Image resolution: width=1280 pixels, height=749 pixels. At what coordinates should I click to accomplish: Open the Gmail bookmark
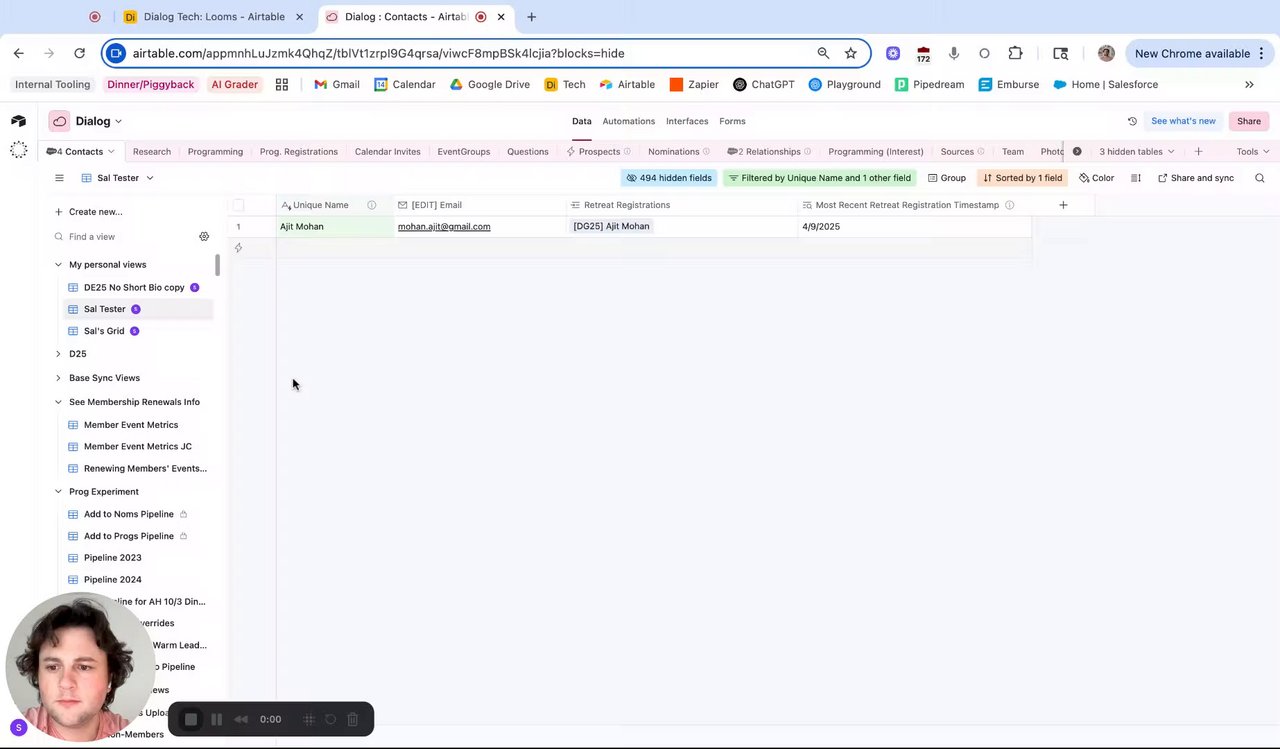[x=336, y=85]
